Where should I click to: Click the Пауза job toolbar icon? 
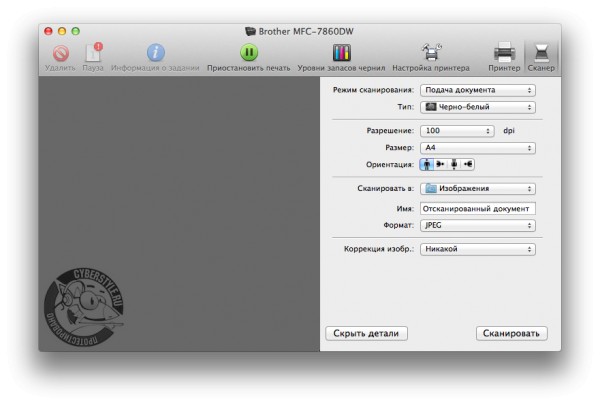[93, 52]
